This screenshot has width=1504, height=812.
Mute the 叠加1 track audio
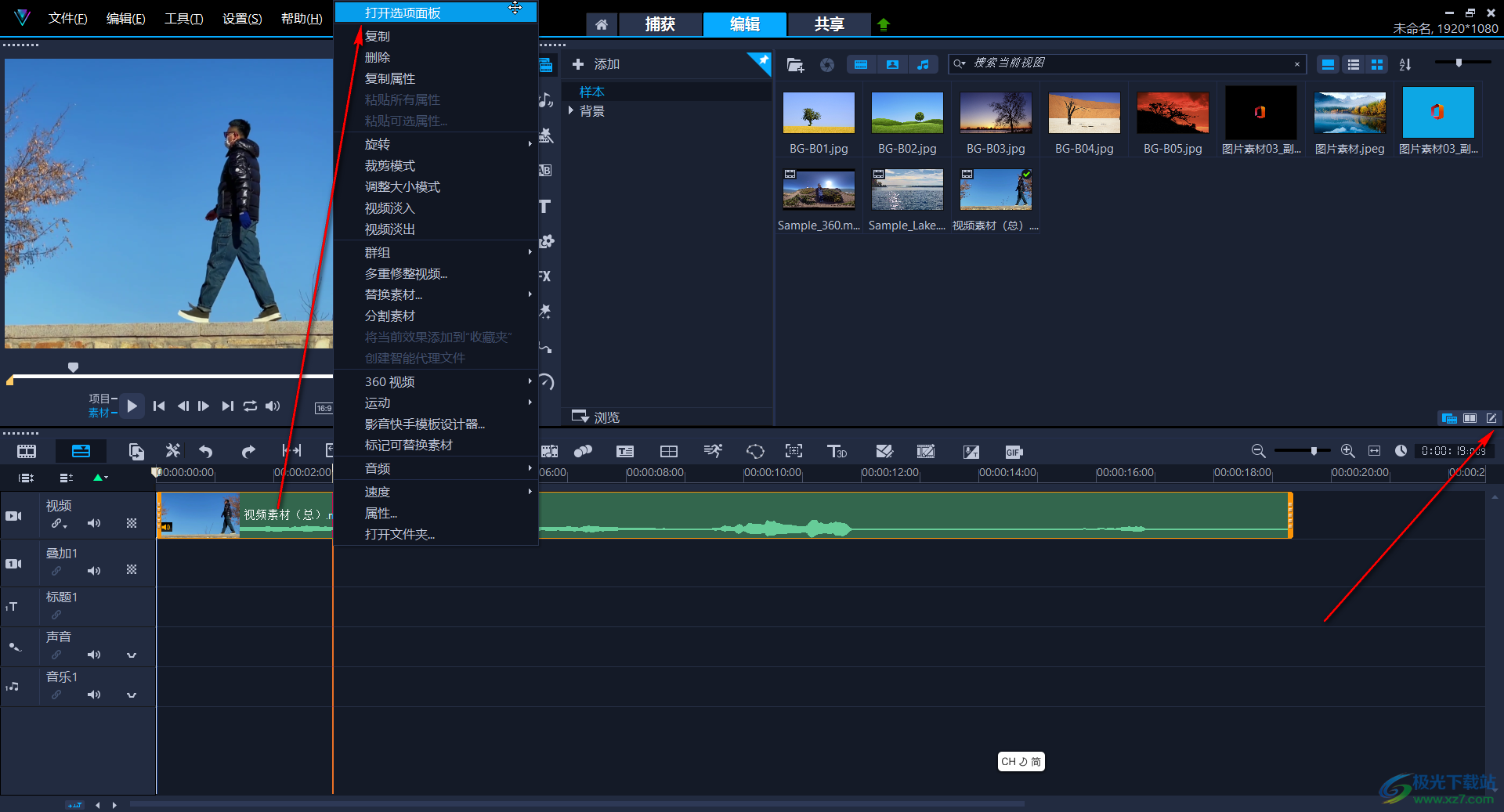94,571
